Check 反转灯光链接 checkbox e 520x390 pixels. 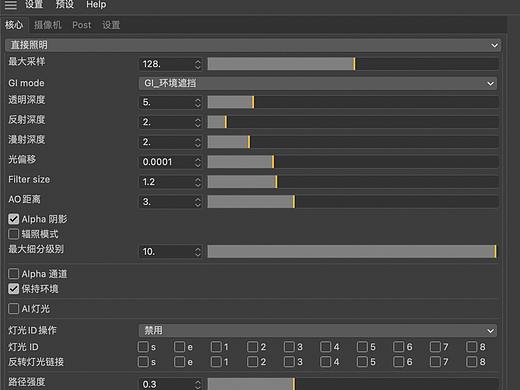(x=179, y=362)
